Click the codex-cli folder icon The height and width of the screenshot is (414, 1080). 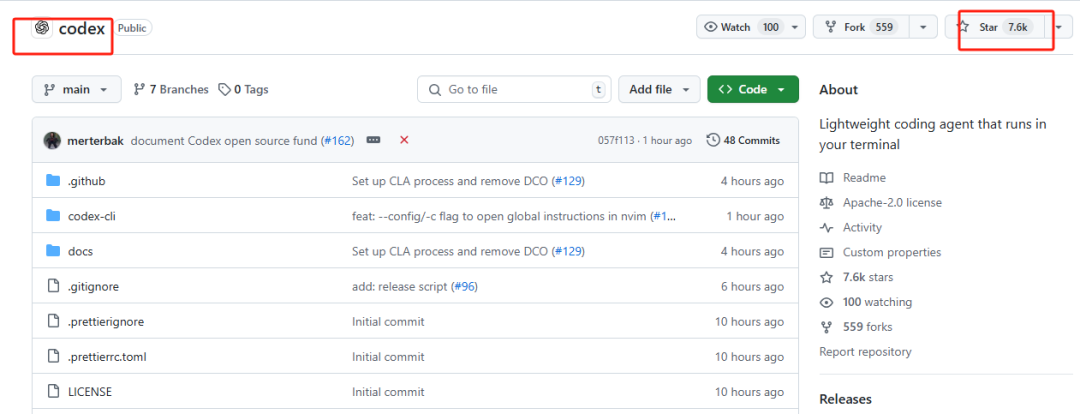pos(53,216)
